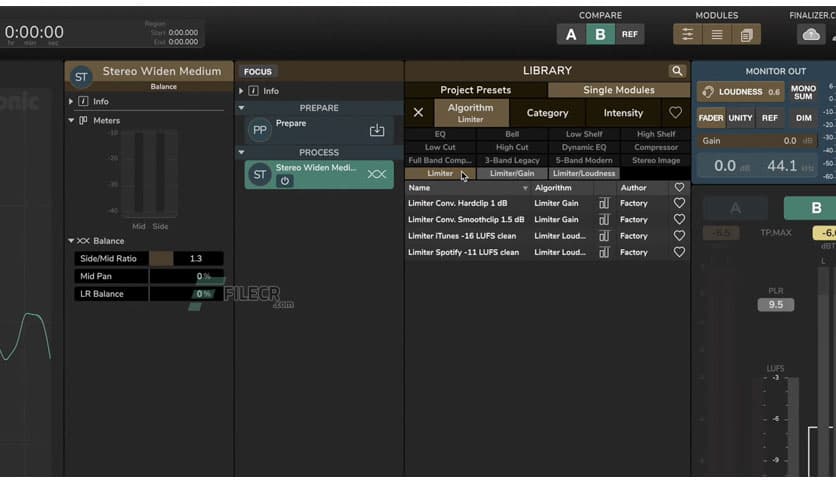Click the heart column header in preset table
Image resolution: width=836 pixels, height=484 pixels.
[679, 187]
